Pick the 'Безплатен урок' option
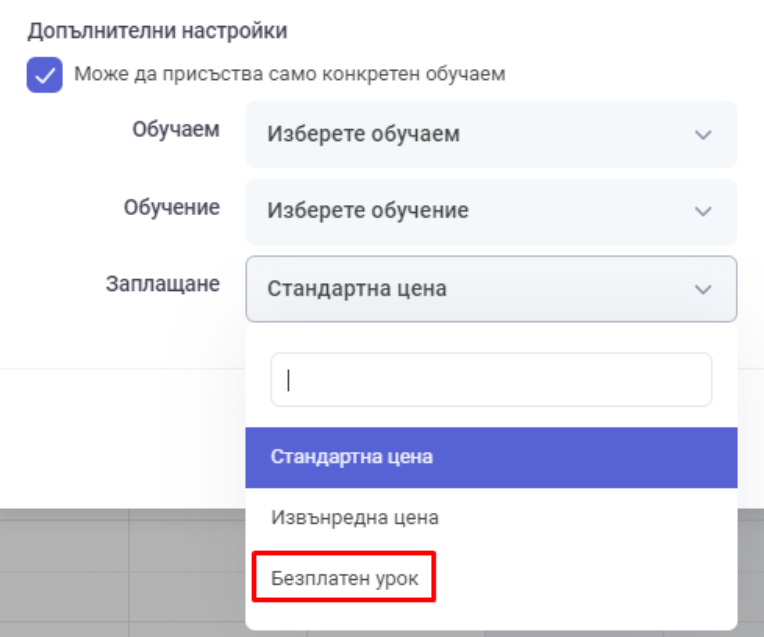This screenshot has height=637, width=764. 344,578
